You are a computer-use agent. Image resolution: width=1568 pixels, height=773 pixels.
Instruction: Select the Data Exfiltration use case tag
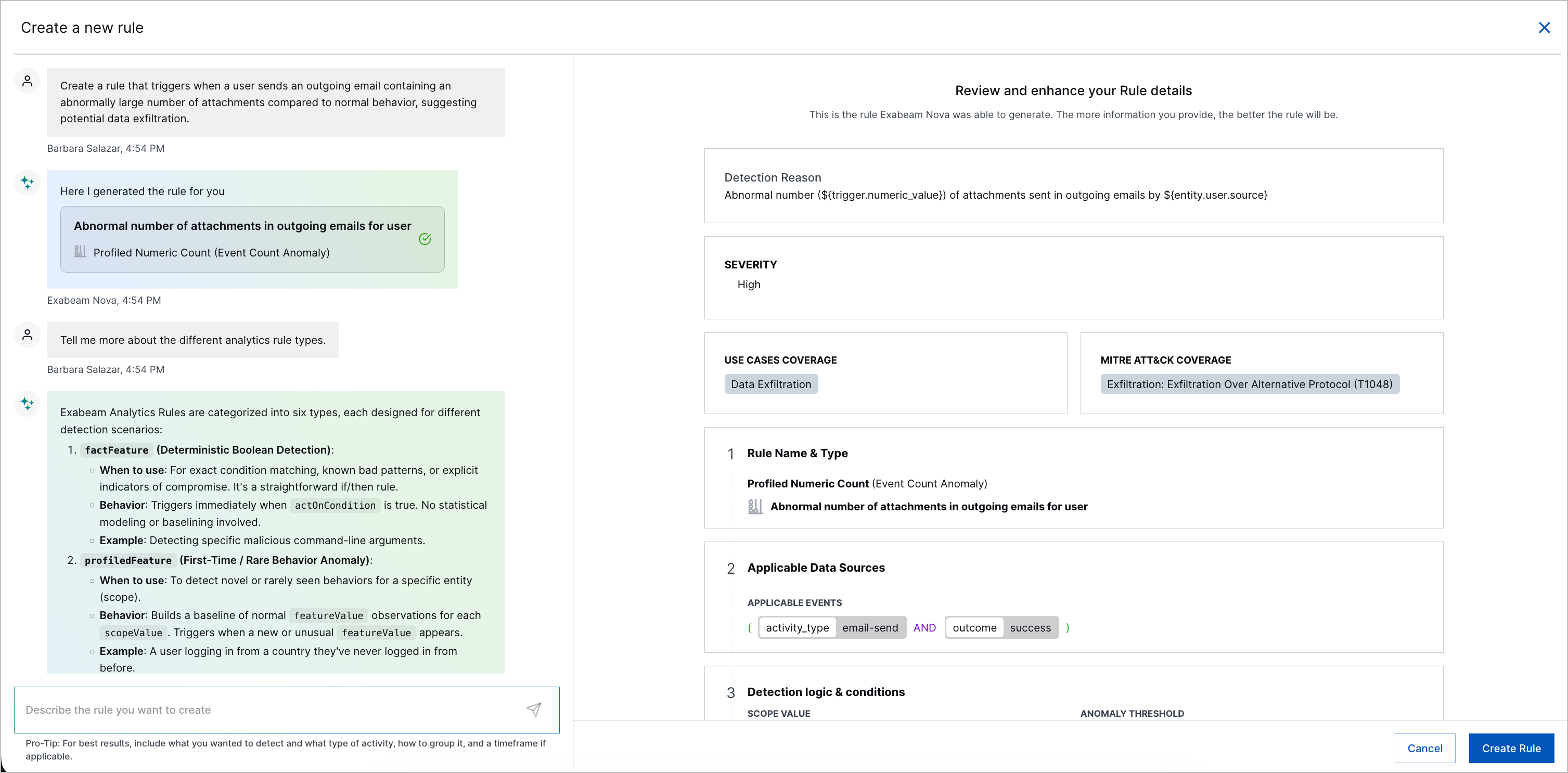point(770,384)
